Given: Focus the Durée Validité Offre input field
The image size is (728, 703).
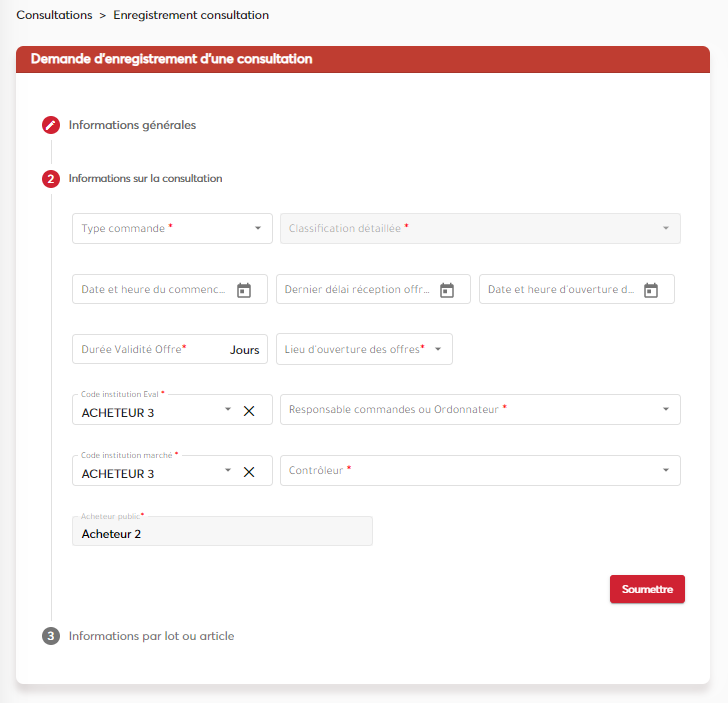Looking at the screenshot, I should coord(150,349).
